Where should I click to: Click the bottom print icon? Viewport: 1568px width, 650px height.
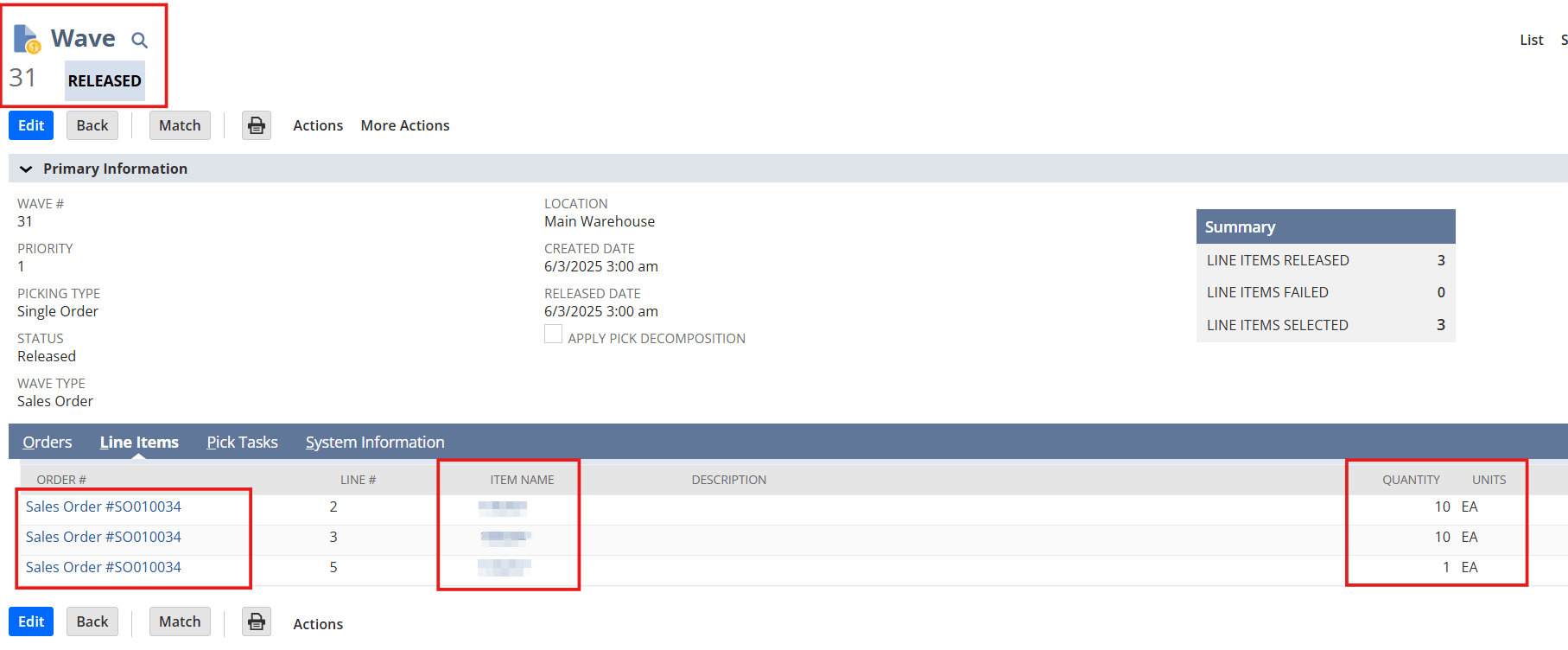pyautogui.click(x=257, y=621)
